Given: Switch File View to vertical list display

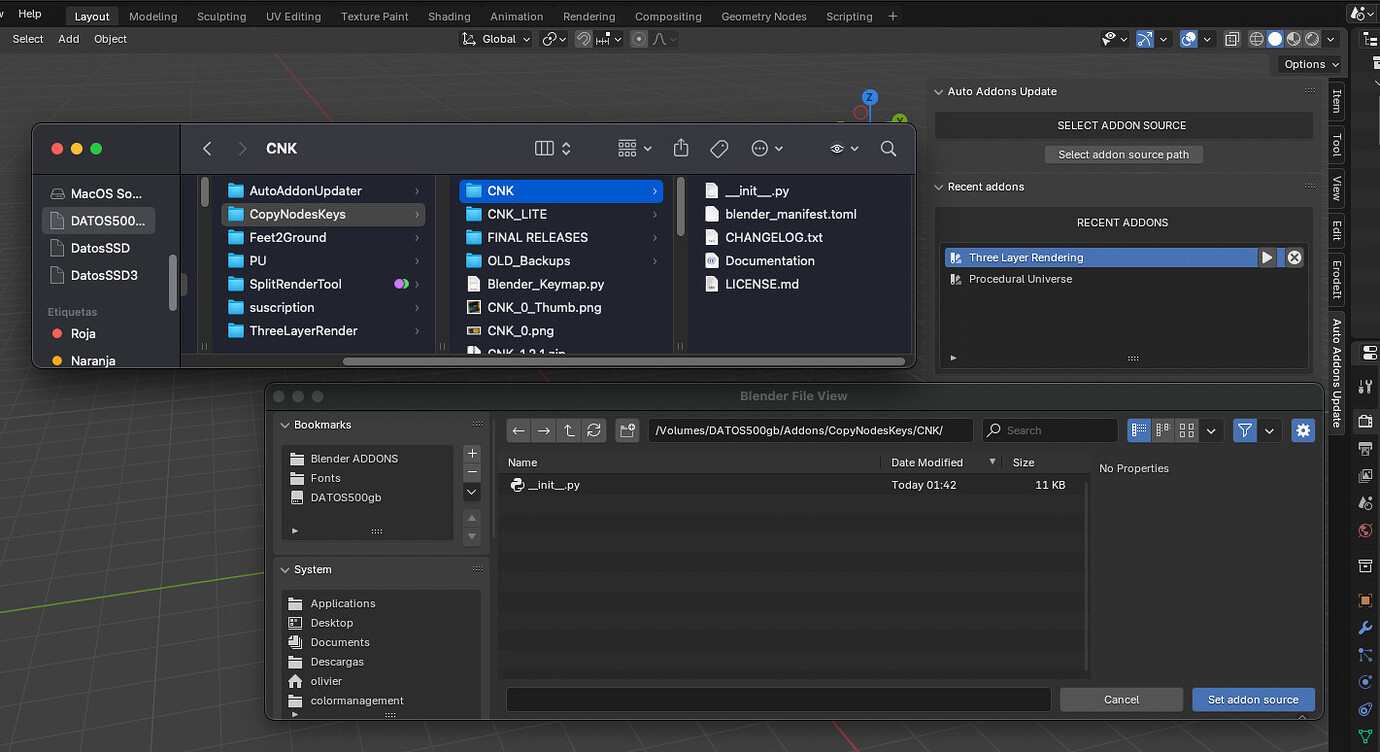Looking at the screenshot, I should tap(1139, 430).
